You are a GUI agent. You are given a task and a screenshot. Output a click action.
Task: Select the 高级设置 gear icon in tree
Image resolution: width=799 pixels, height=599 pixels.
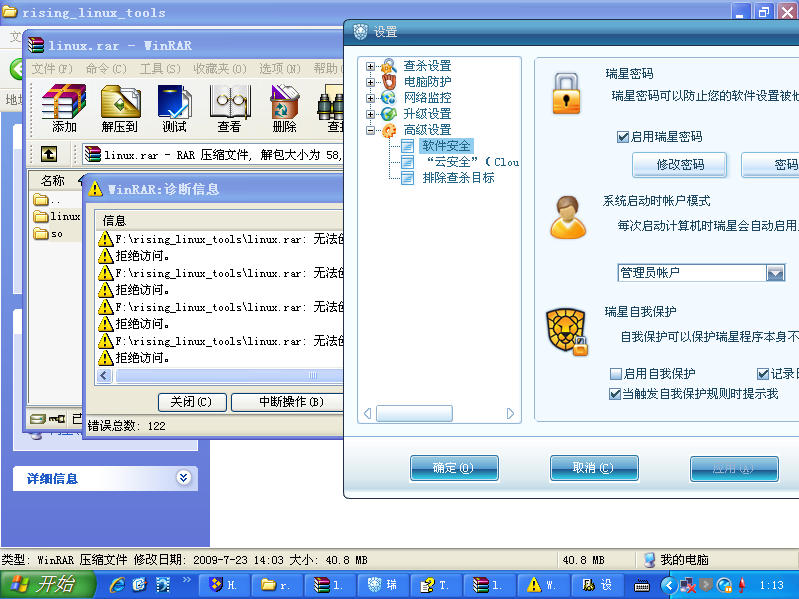tap(389, 130)
